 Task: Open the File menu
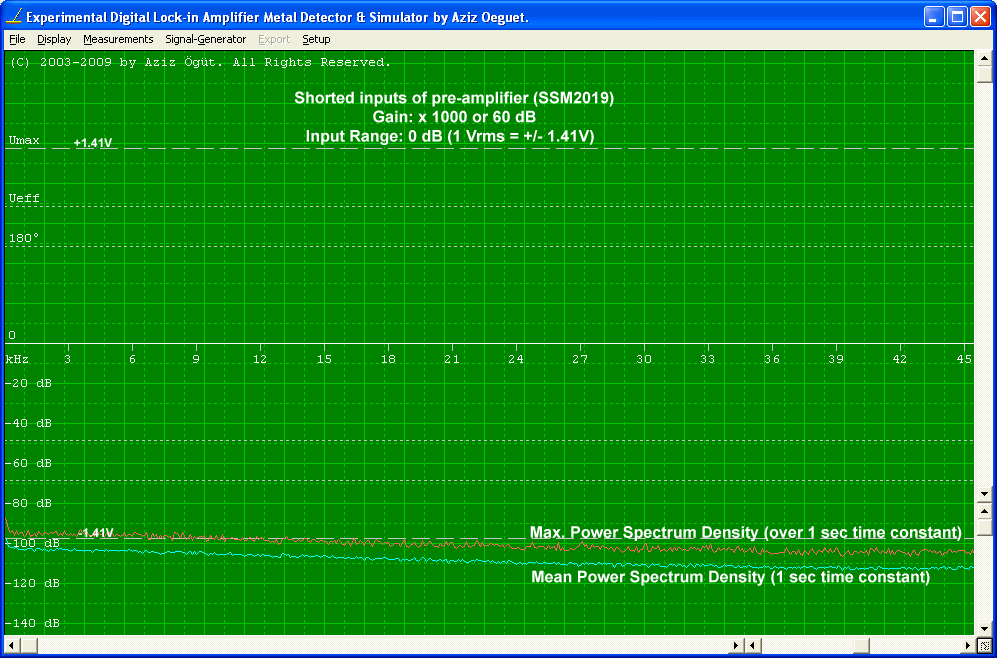(x=17, y=39)
